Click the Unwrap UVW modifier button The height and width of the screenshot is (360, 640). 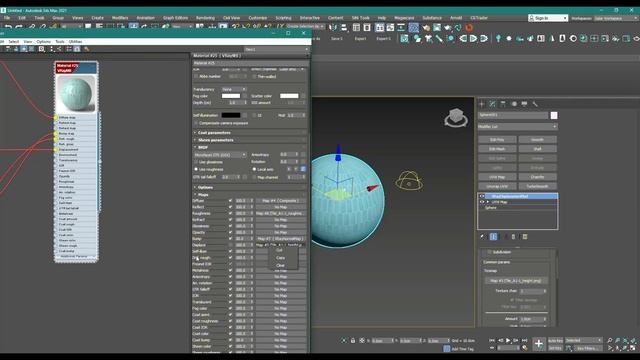pyautogui.click(x=497, y=186)
